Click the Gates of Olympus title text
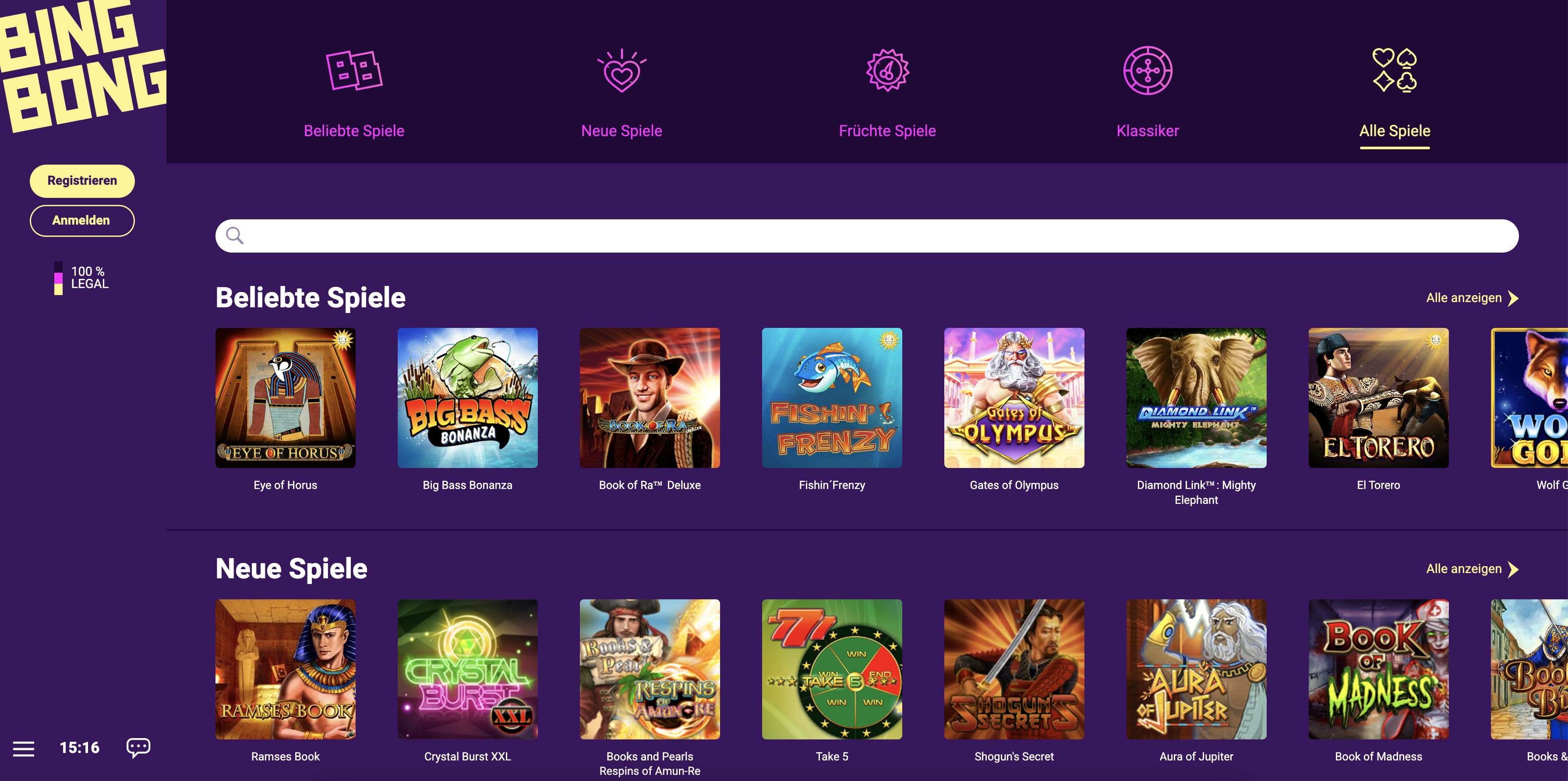This screenshot has height=781, width=1568. click(x=1014, y=485)
